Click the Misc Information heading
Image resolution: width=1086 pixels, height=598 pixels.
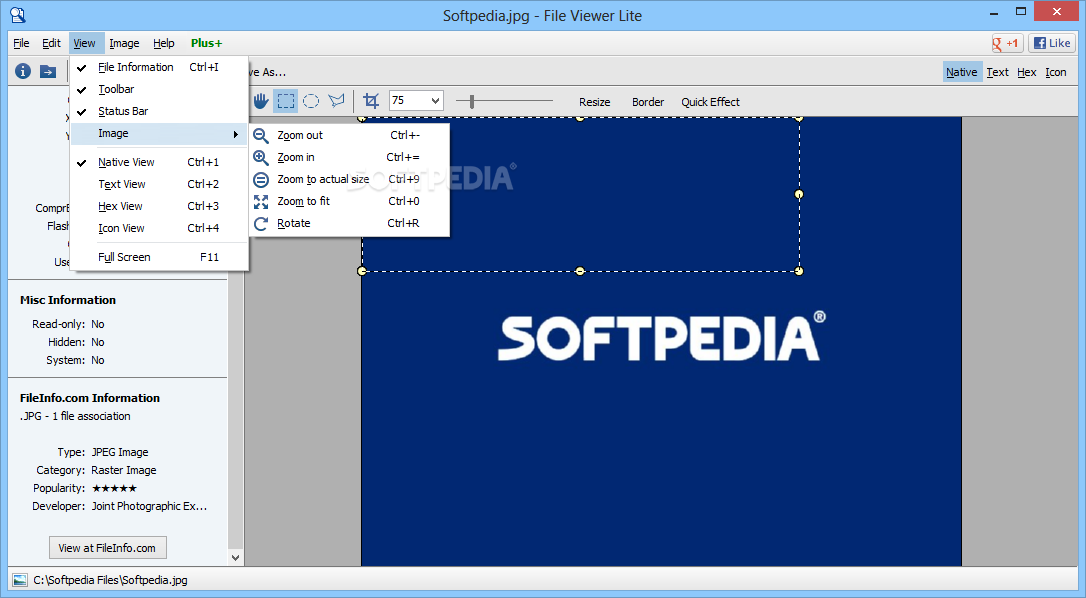point(68,300)
